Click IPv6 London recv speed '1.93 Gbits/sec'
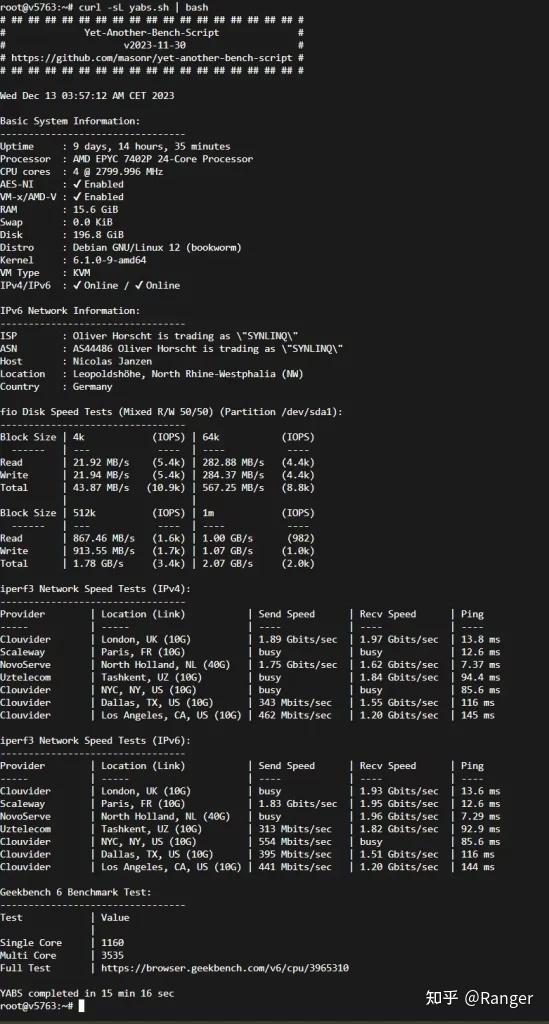 [x=399, y=791]
